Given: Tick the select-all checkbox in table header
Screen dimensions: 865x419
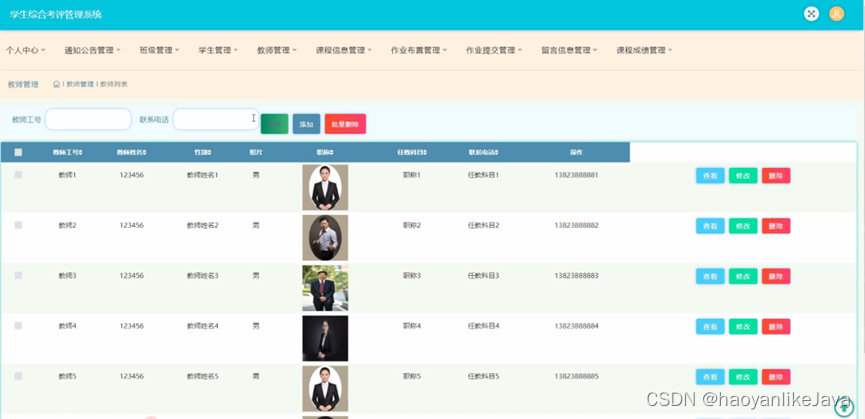Looking at the screenshot, I should click(18, 152).
